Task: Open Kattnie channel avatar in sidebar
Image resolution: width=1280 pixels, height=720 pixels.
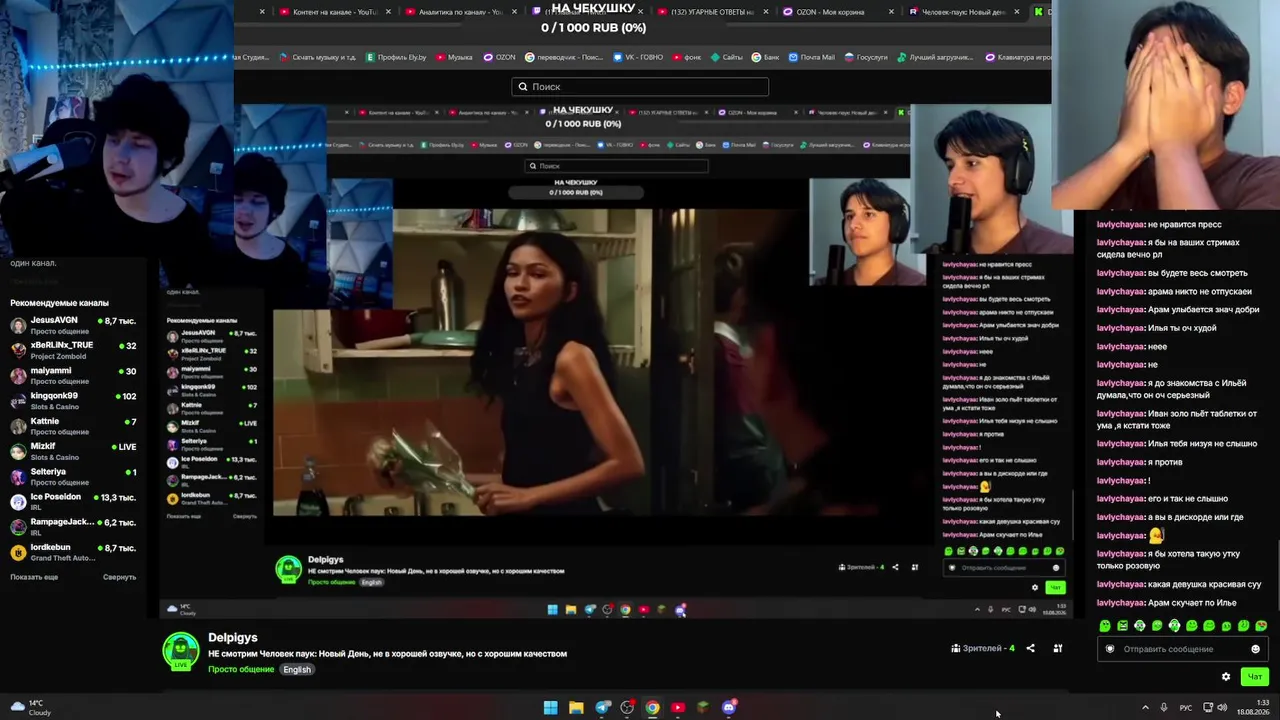Action: (18, 426)
